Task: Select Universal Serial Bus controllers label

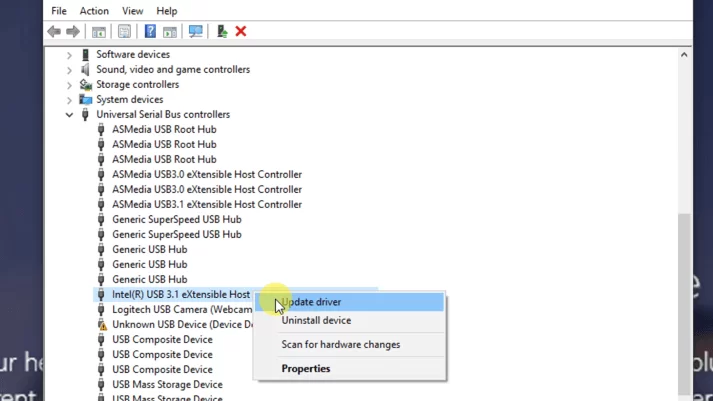Action: (163, 115)
